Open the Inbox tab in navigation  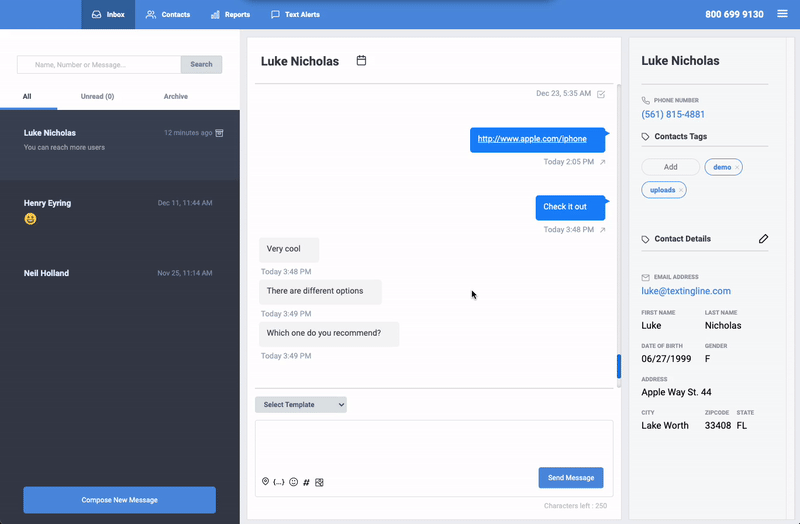point(108,14)
